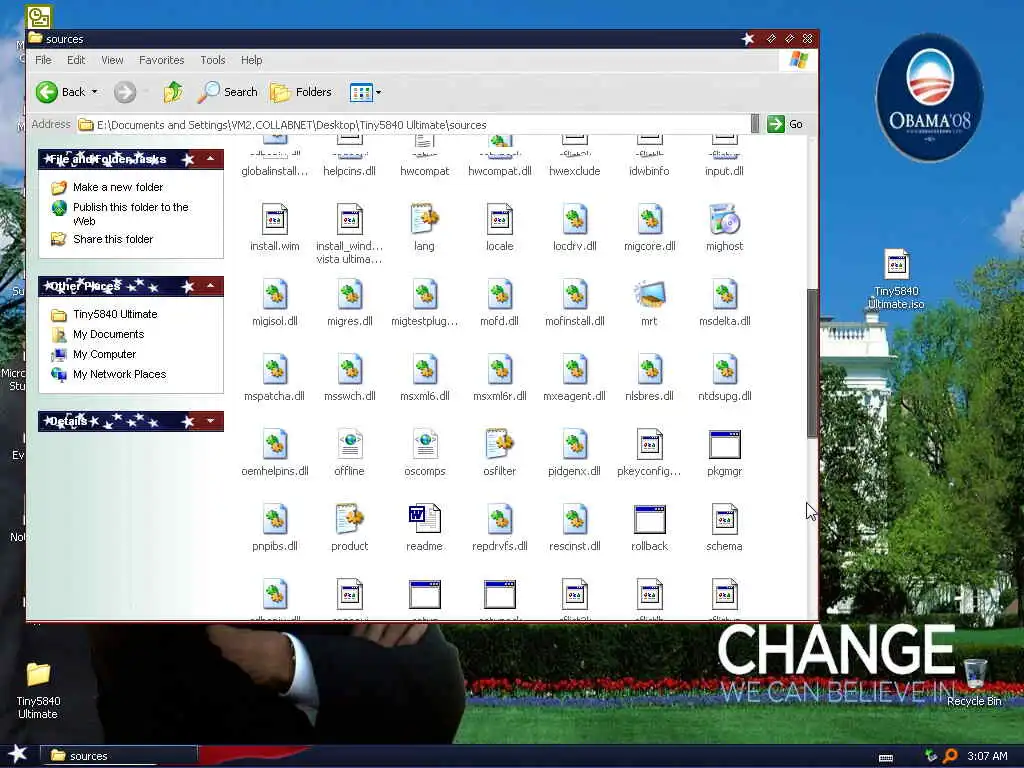Select the product file icon
This screenshot has width=1024, height=768.
pyautogui.click(x=349, y=520)
